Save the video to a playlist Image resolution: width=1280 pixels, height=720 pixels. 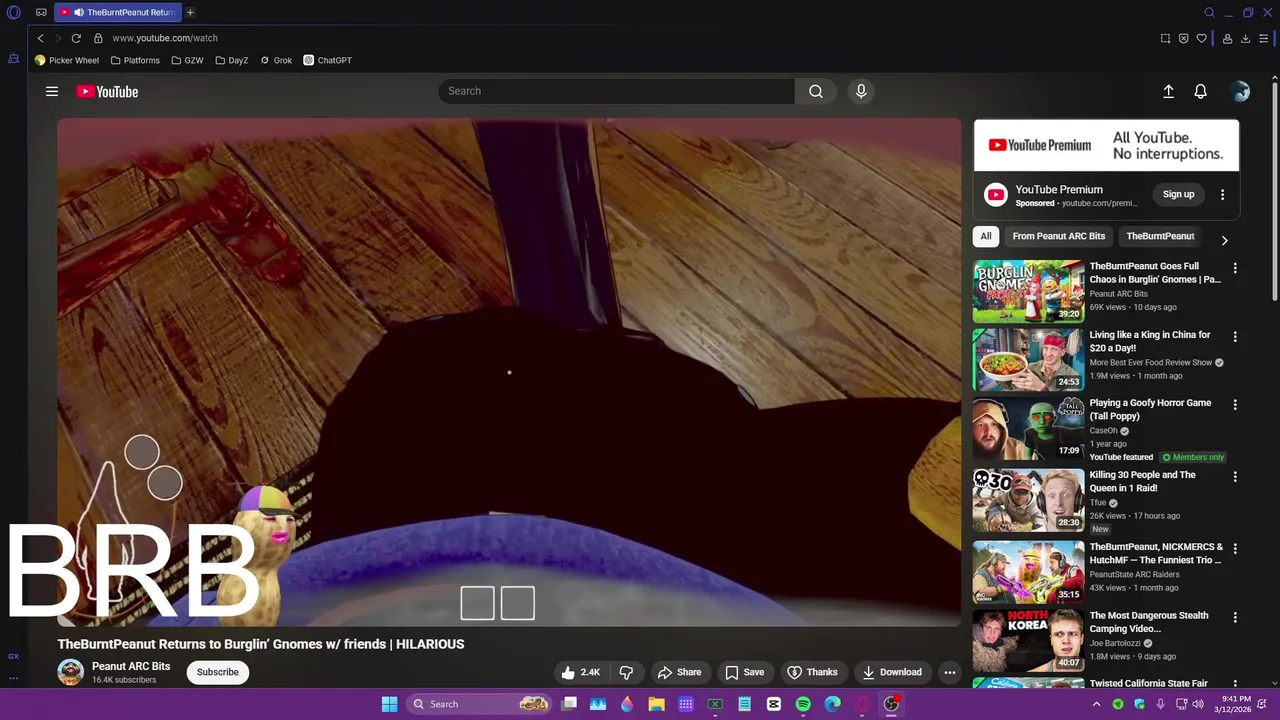[745, 672]
